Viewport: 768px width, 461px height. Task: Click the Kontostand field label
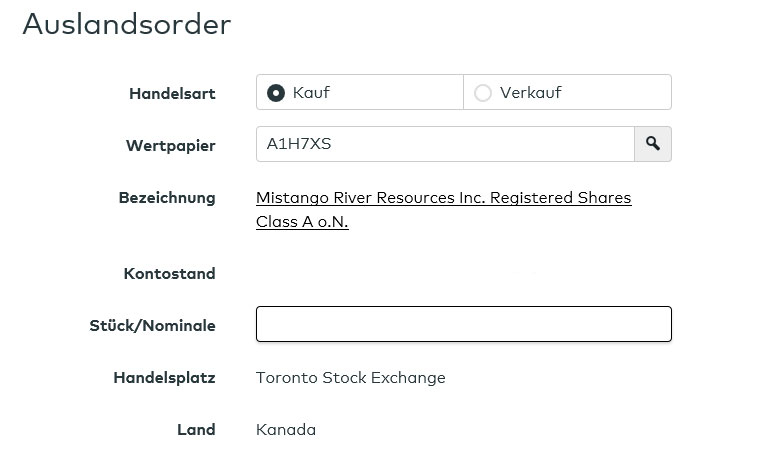[x=169, y=274]
